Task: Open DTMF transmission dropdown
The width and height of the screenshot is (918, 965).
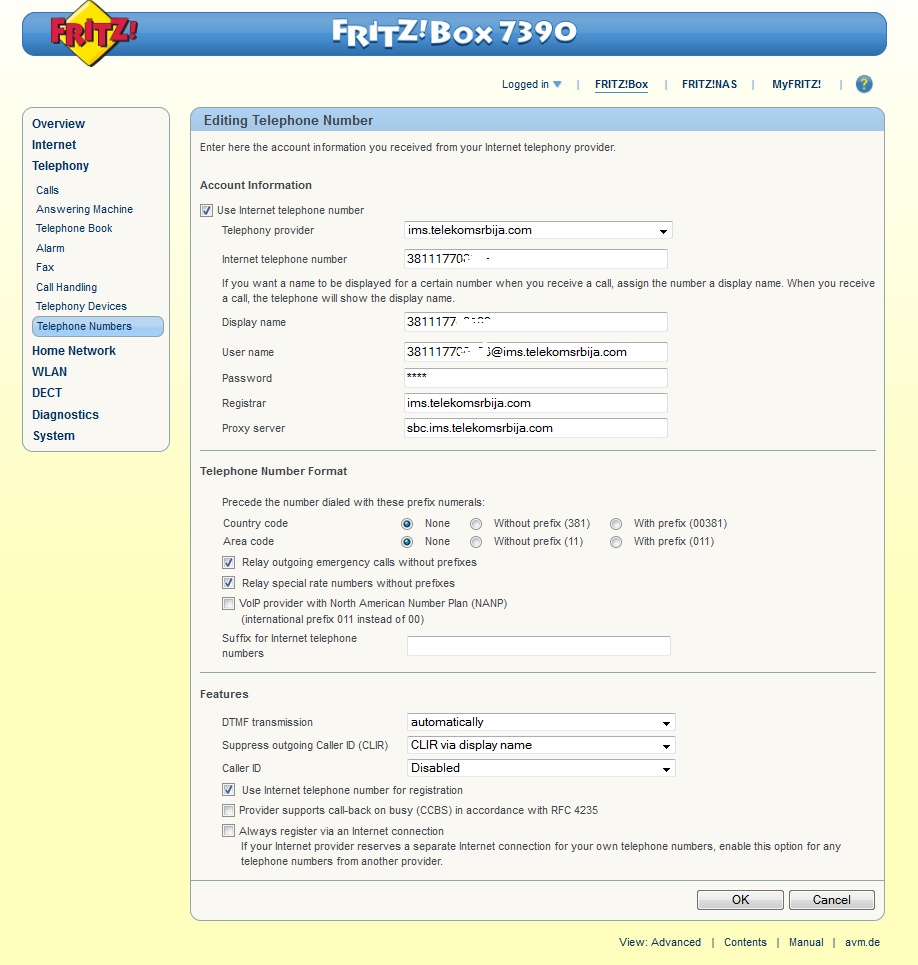Action: 541,722
